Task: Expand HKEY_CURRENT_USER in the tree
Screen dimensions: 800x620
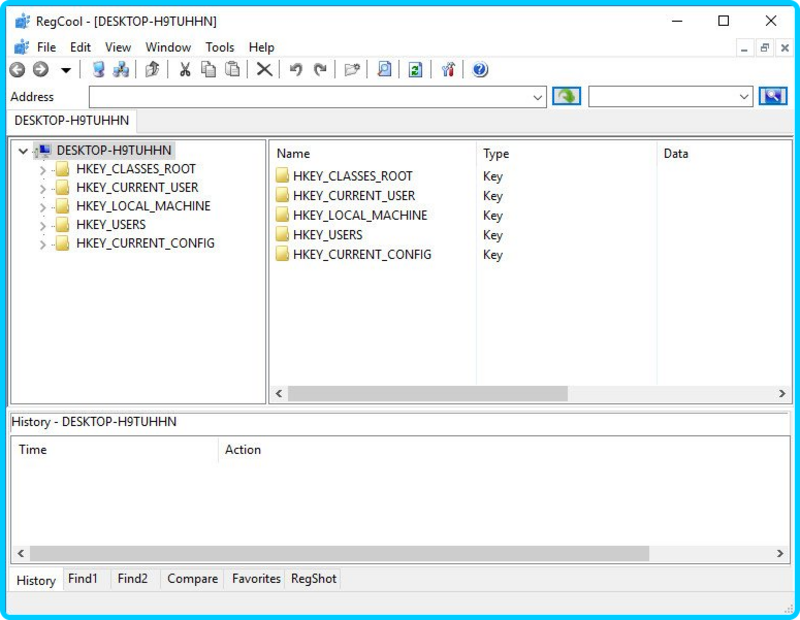Action: pos(43,188)
